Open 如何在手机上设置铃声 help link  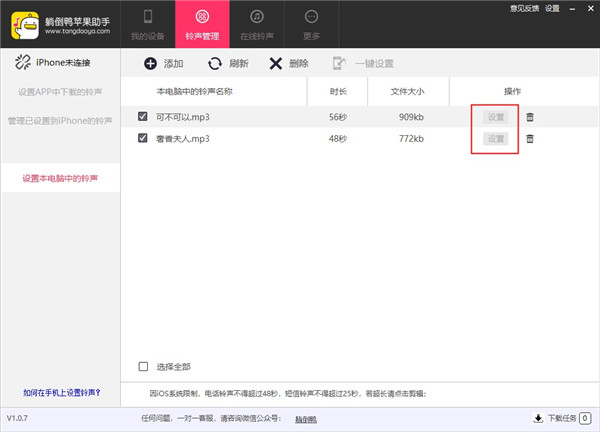point(60,393)
